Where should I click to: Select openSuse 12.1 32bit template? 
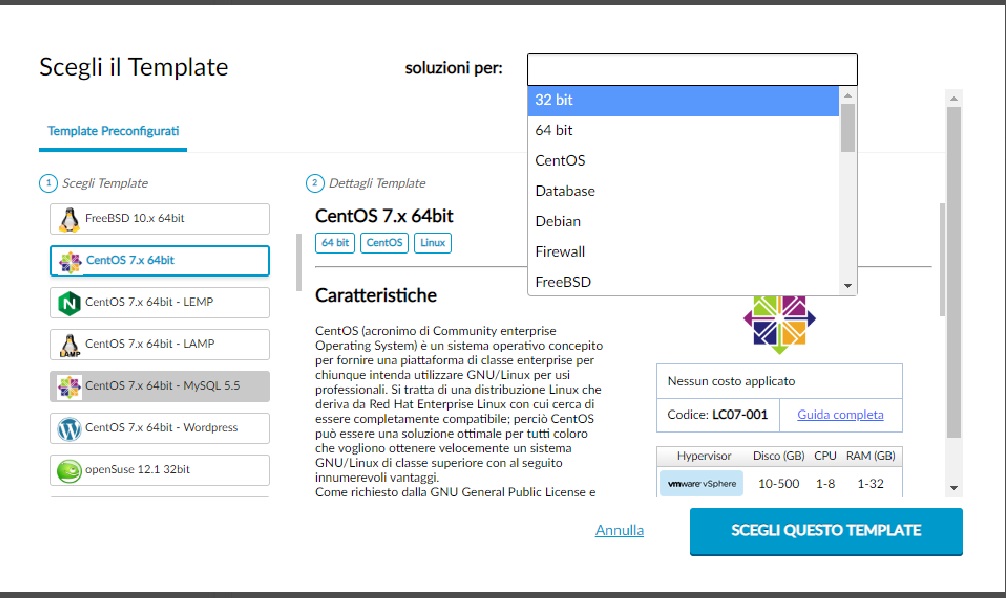[x=160, y=470]
